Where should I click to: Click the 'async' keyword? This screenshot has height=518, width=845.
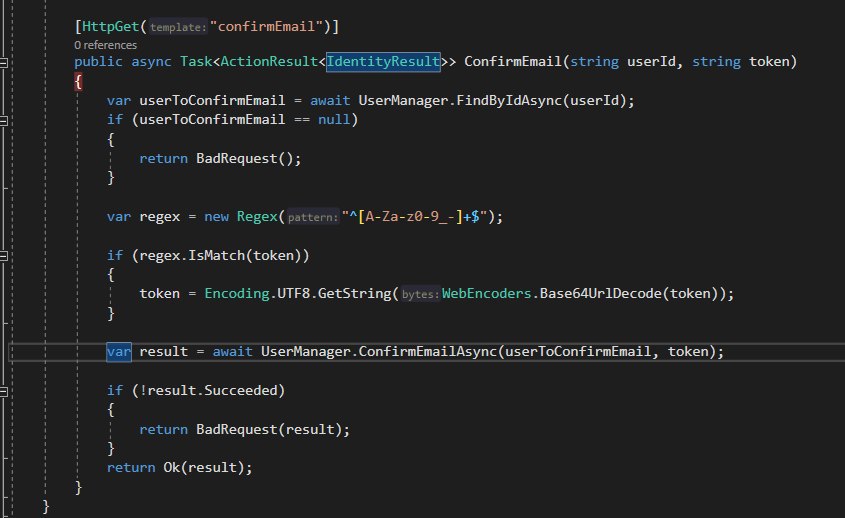pyautogui.click(x=151, y=61)
